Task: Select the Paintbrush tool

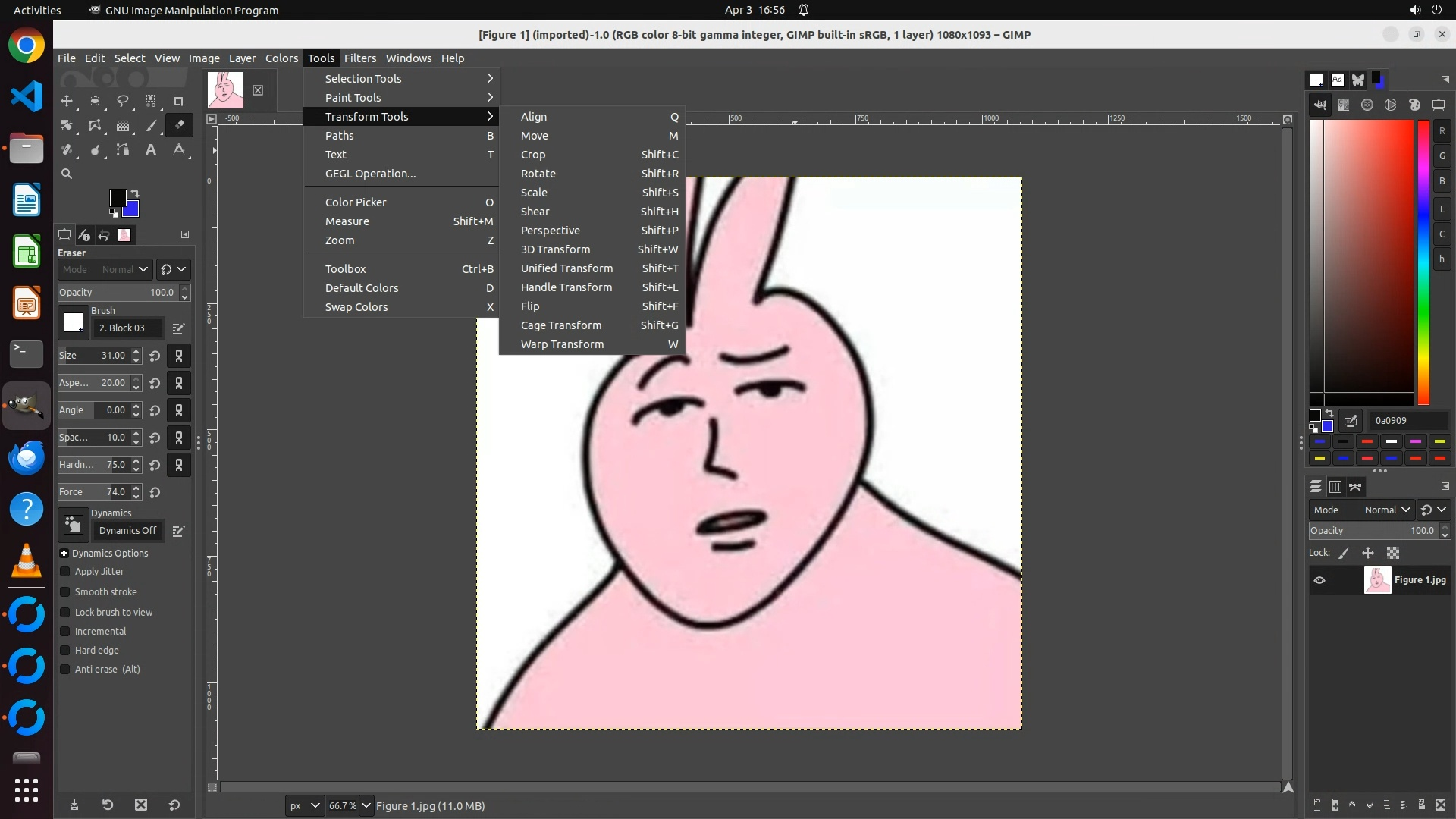Action: click(x=151, y=126)
